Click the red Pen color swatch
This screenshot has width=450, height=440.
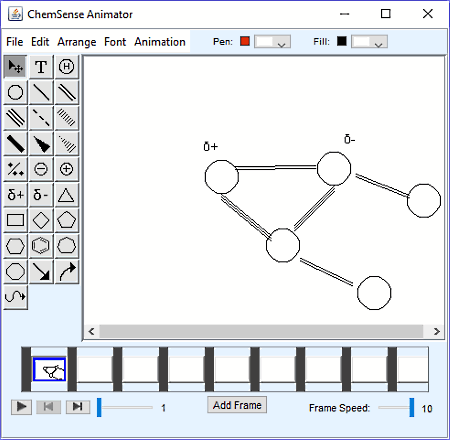click(x=245, y=41)
